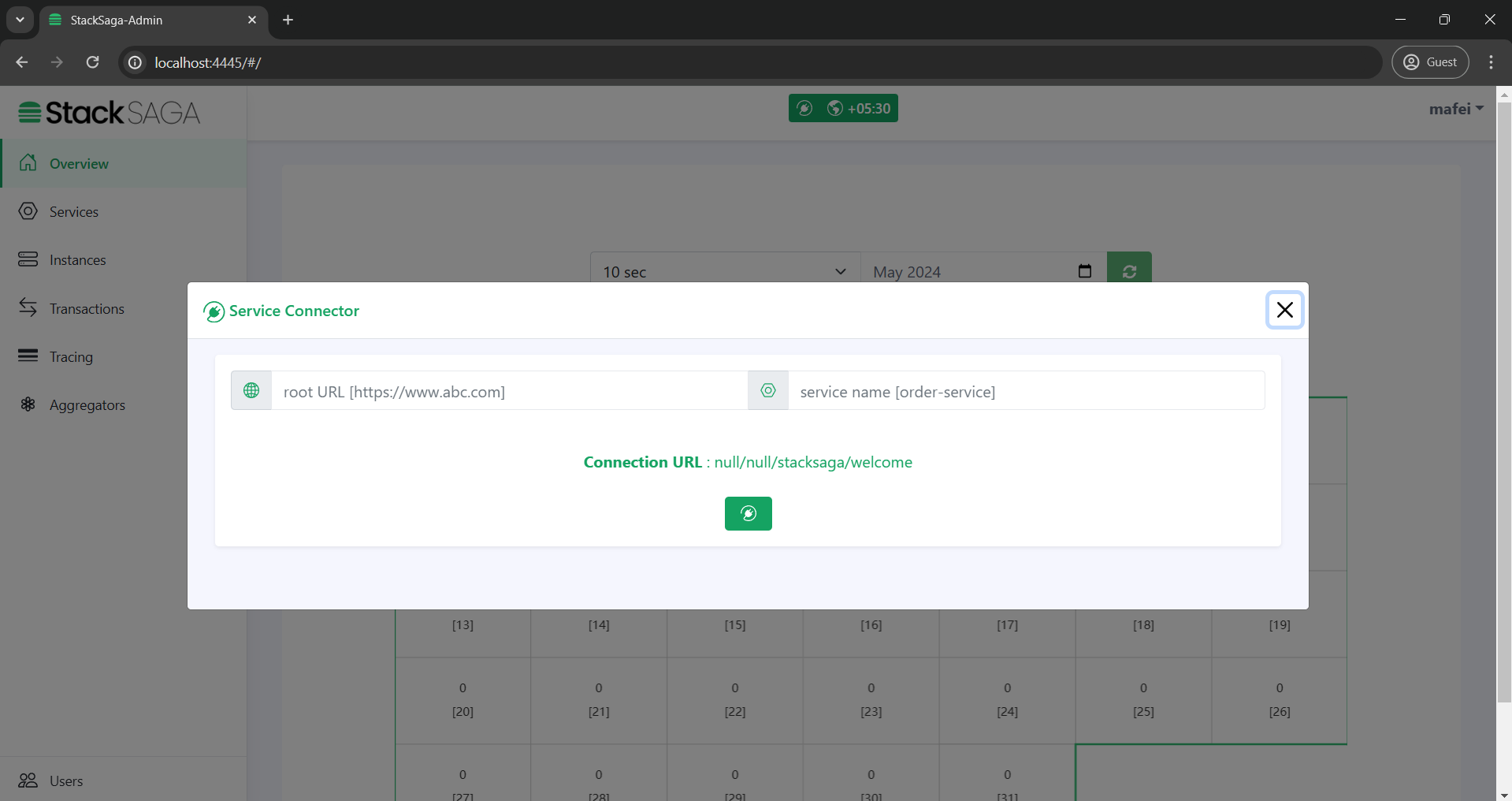1512x801 pixels.
Task: Open Aggregators in the sidebar
Action: point(94,404)
